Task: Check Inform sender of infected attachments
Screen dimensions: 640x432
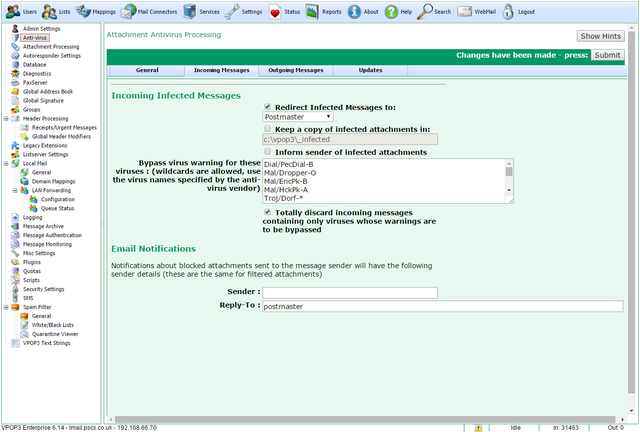Action: coord(267,152)
